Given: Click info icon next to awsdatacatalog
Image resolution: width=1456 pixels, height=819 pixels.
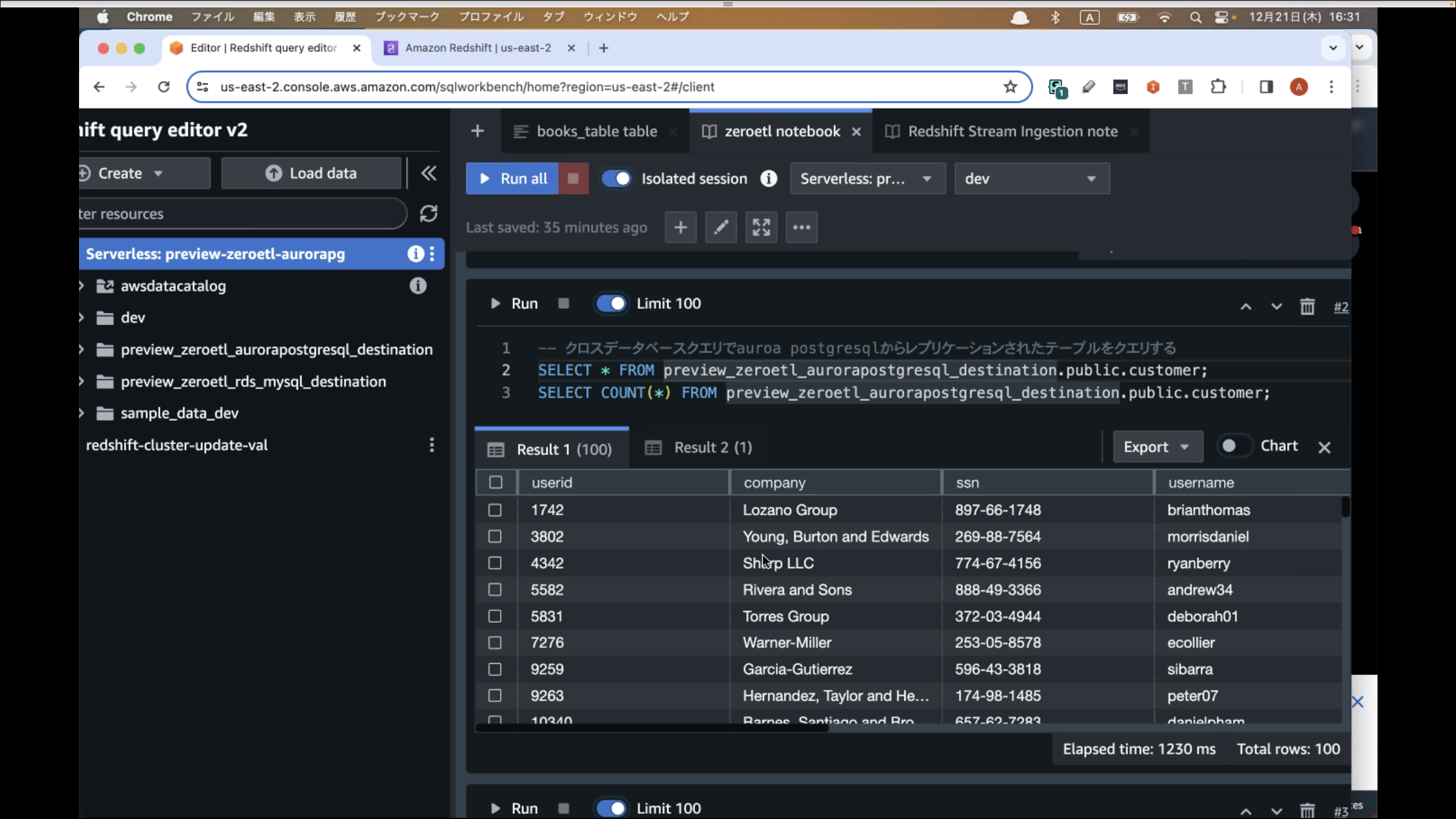Looking at the screenshot, I should pyautogui.click(x=417, y=286).
